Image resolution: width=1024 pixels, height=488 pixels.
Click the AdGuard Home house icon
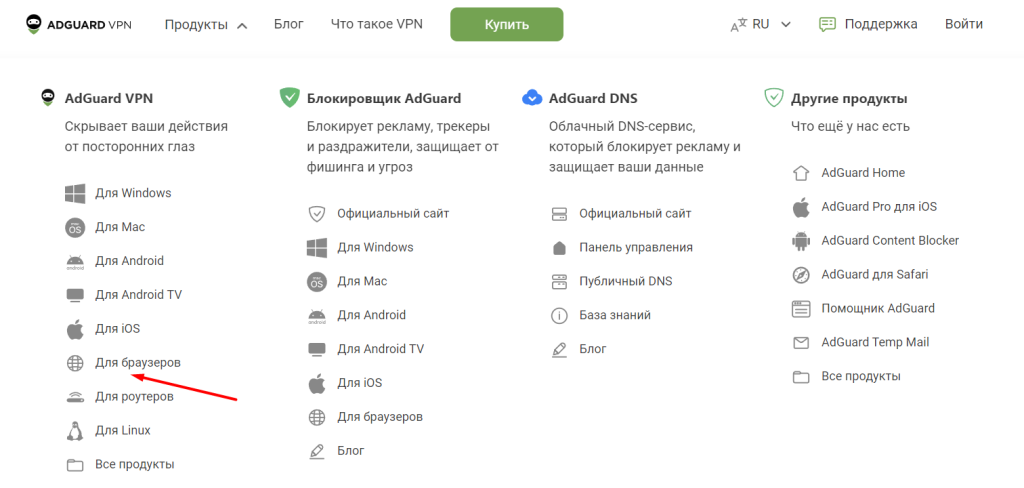click(x=800, y=173)
